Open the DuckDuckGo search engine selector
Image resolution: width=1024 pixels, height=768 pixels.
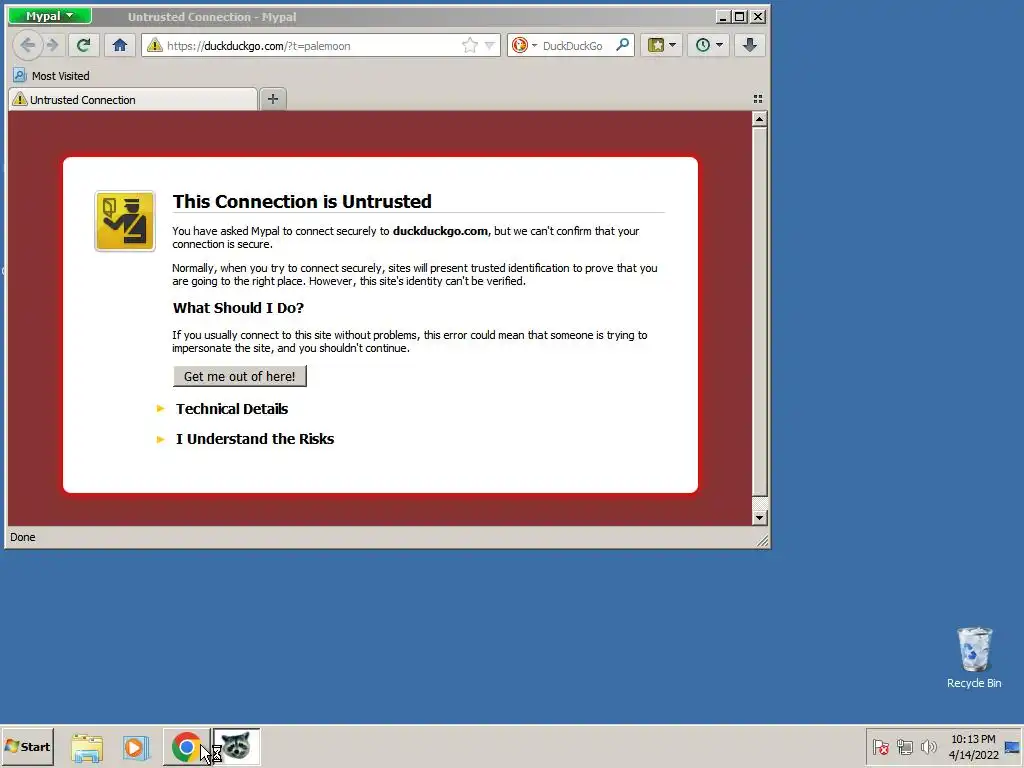point(524,45)
